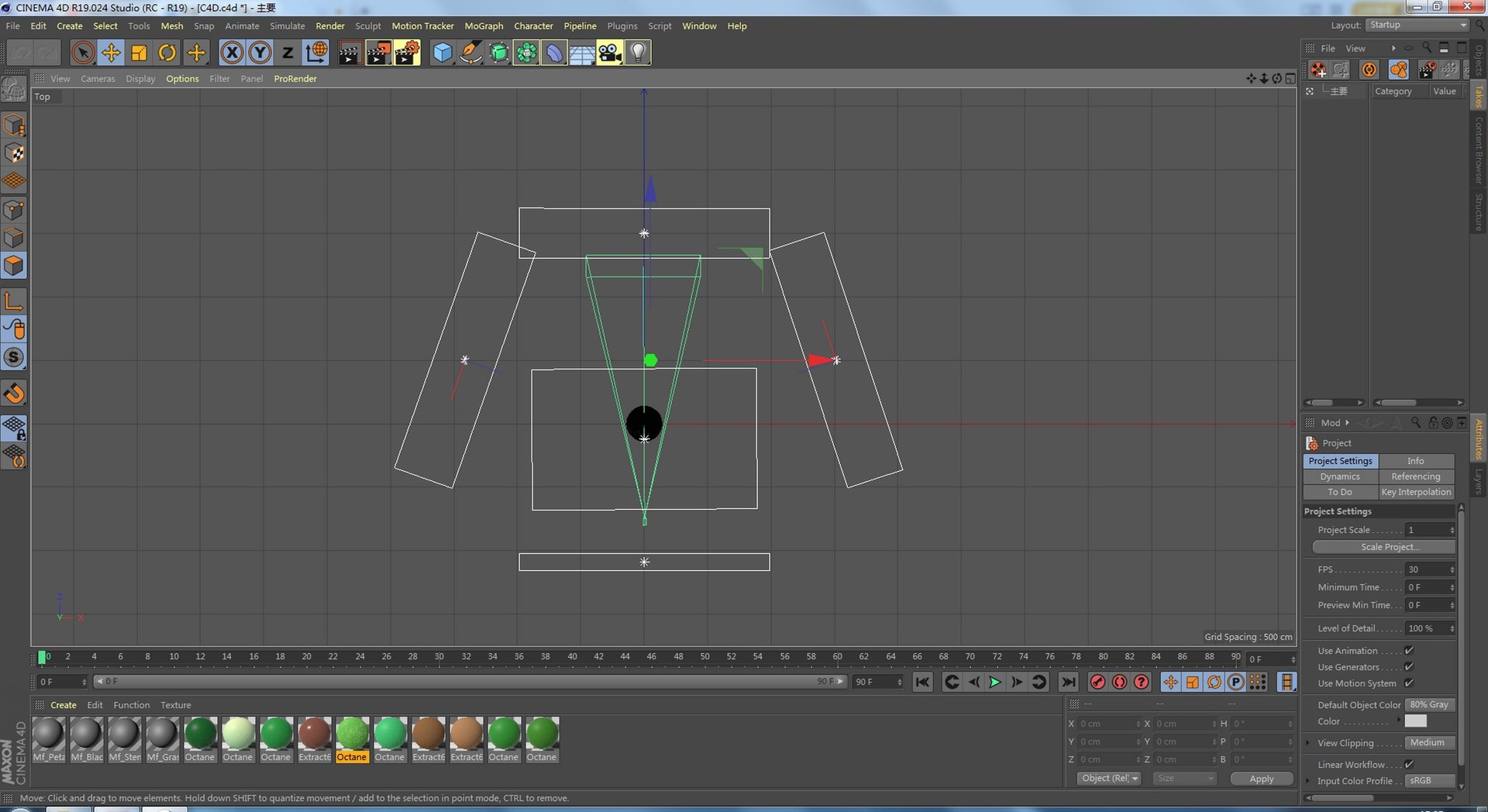Select Polygons mode in left sidebar
1488x812 pixels.
pos(14,266)
